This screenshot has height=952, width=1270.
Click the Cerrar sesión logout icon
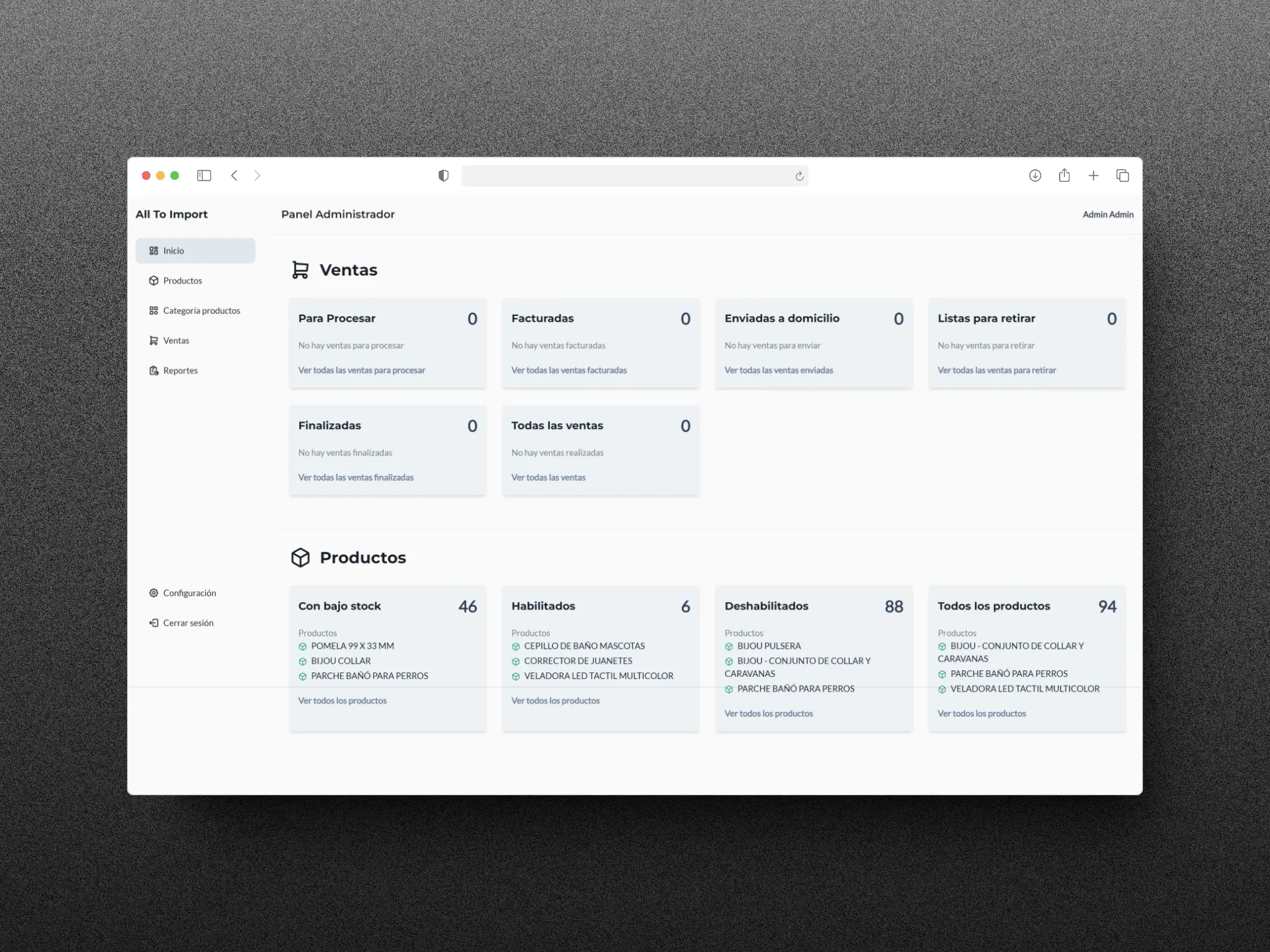[153, 623]
